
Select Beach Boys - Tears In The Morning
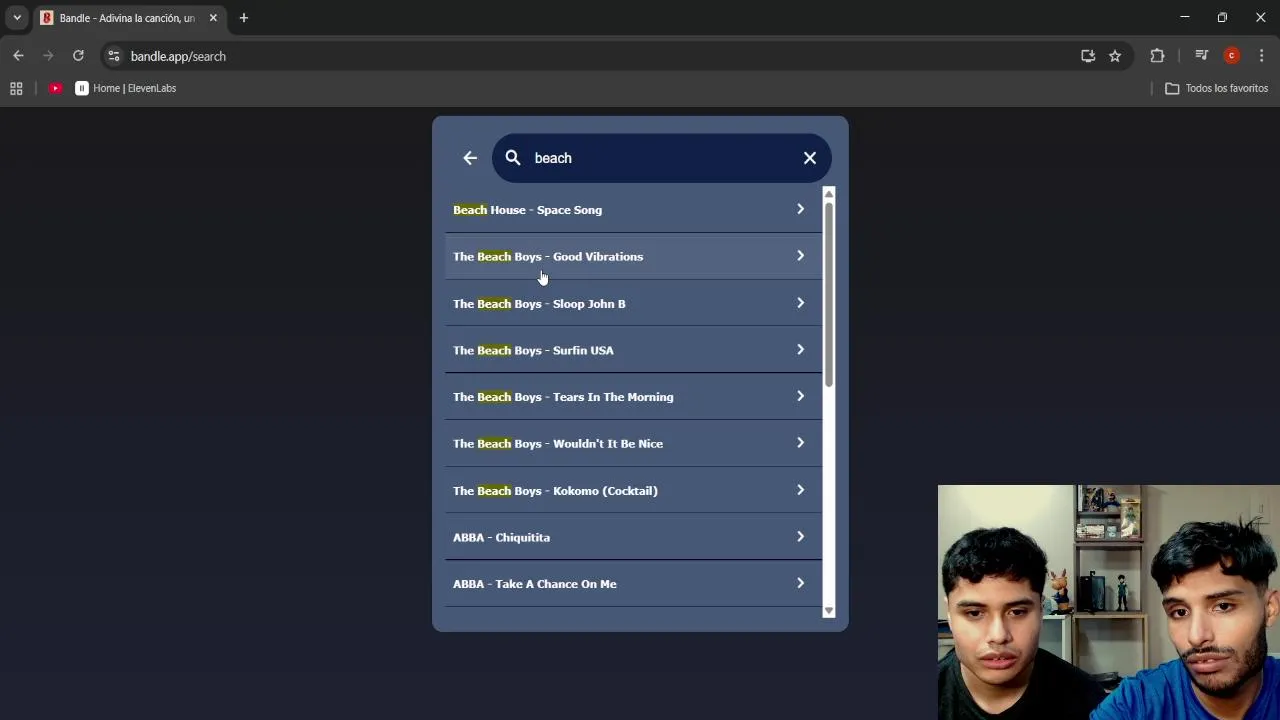(633, 397)
